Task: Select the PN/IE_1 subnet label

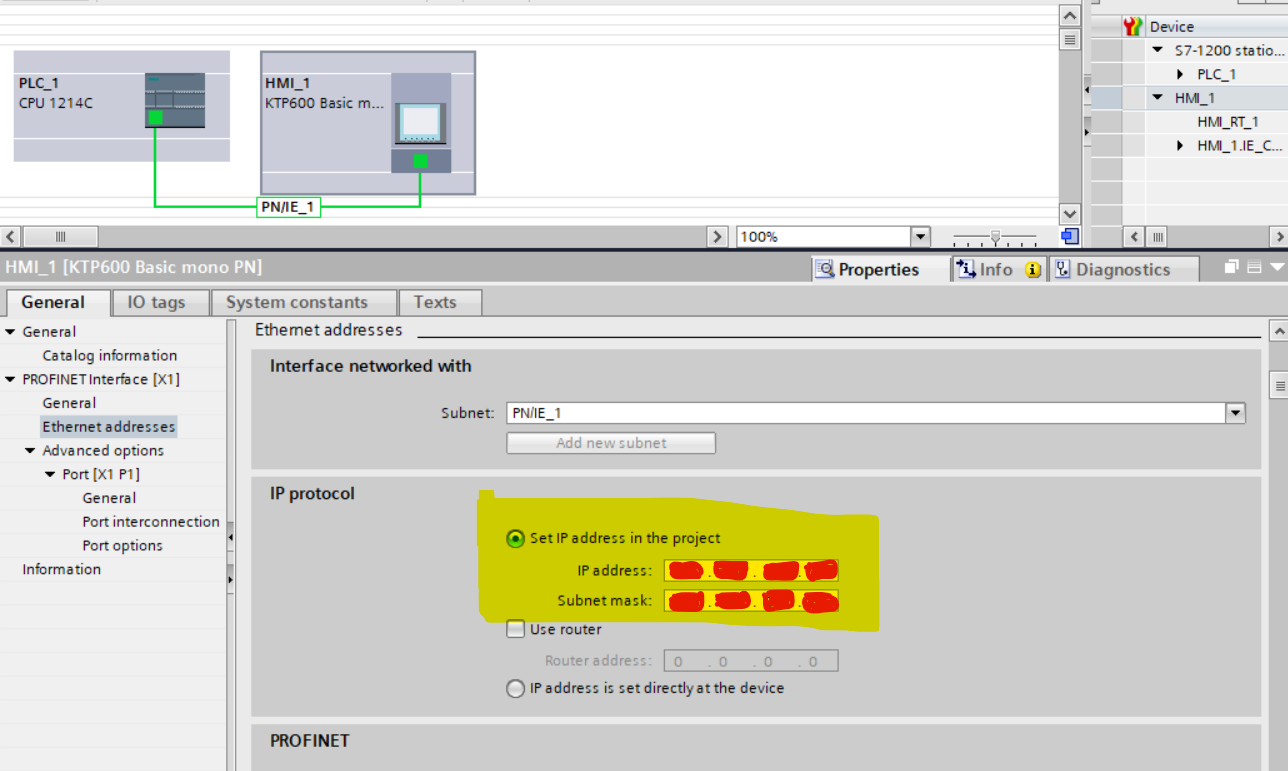Action: pyautogui.click(x=288, y=207)
